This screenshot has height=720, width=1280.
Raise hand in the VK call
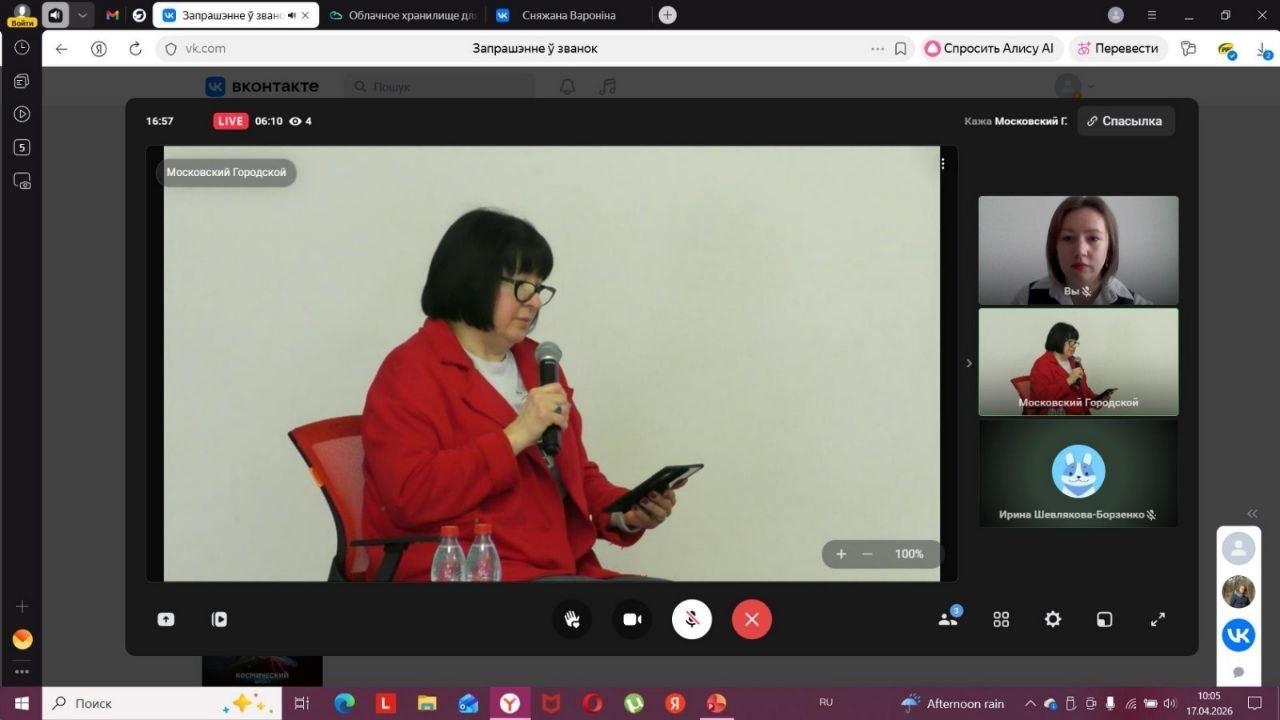(x=572, y=619)
